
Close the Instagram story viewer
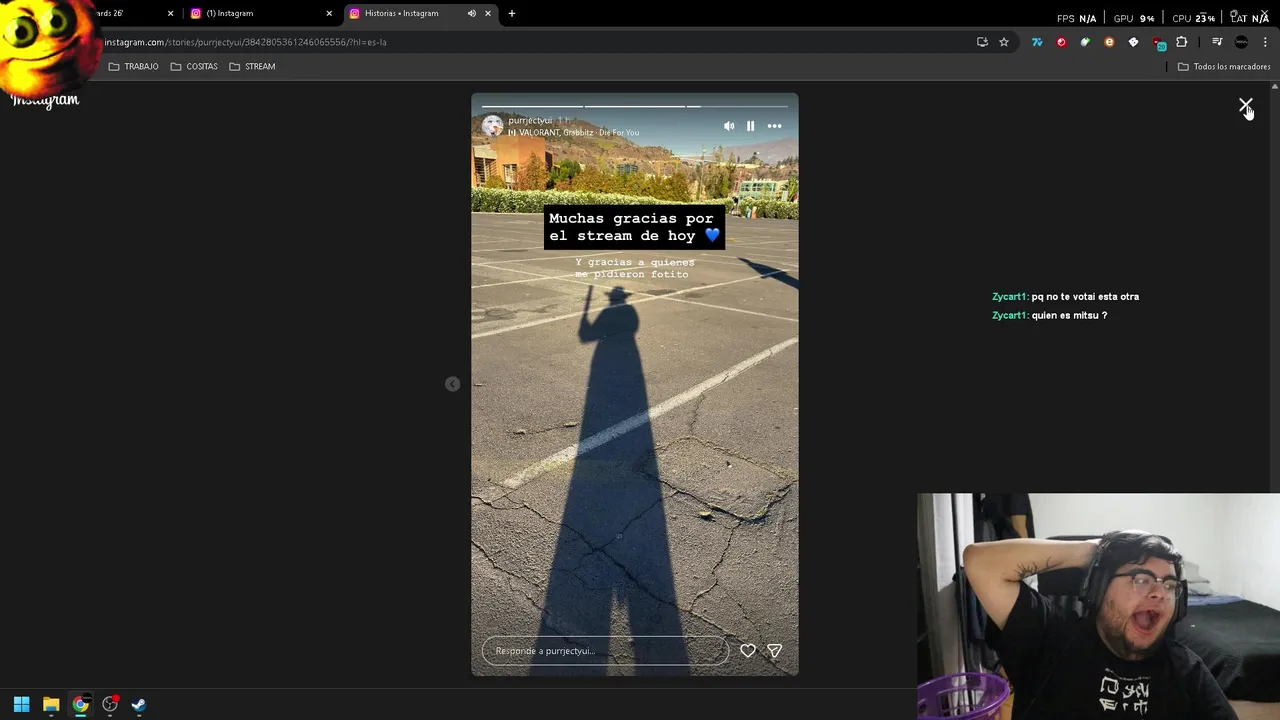click(1245, 105)
